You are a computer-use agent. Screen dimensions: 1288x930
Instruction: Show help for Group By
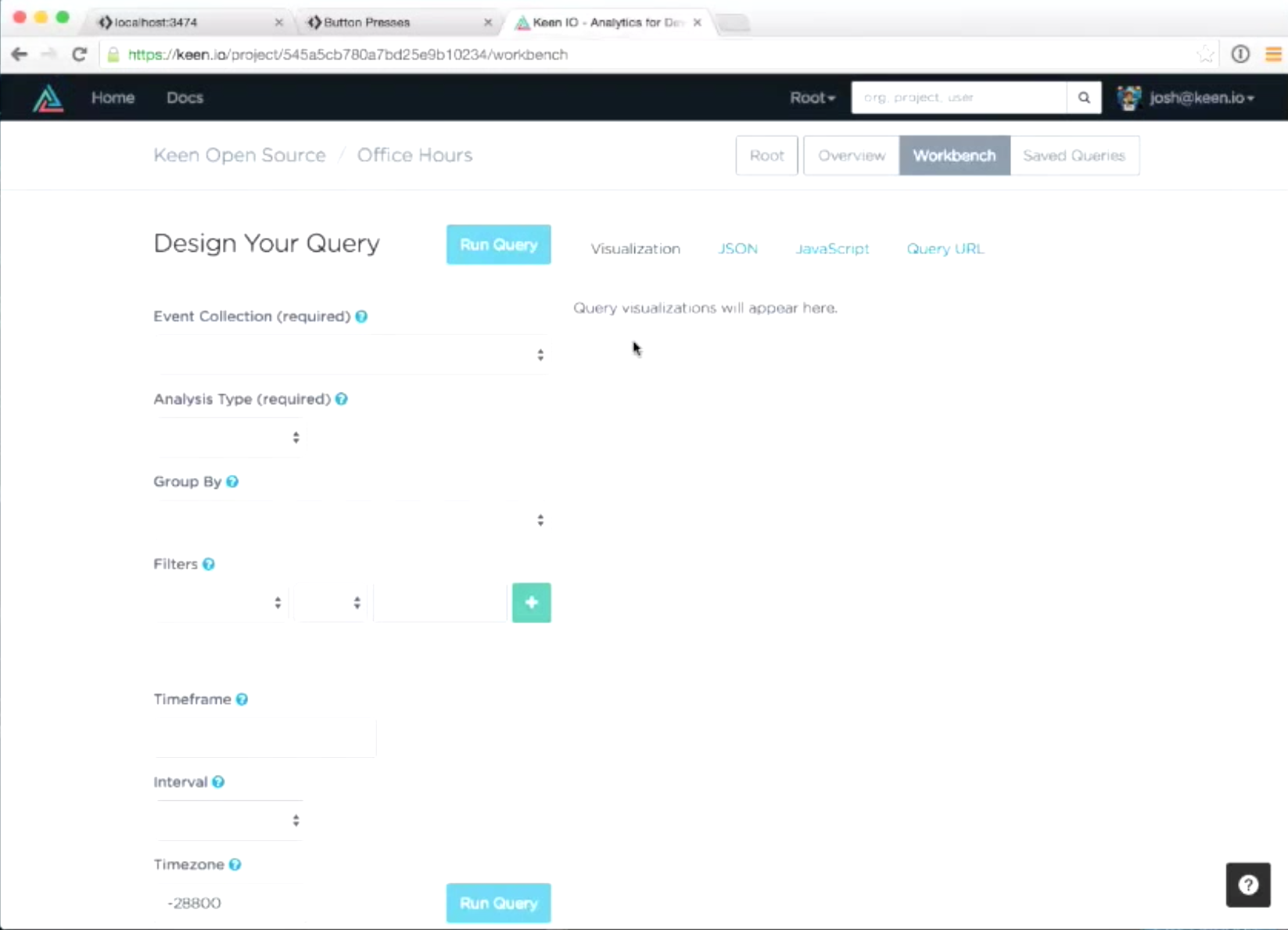pos(232,482)
